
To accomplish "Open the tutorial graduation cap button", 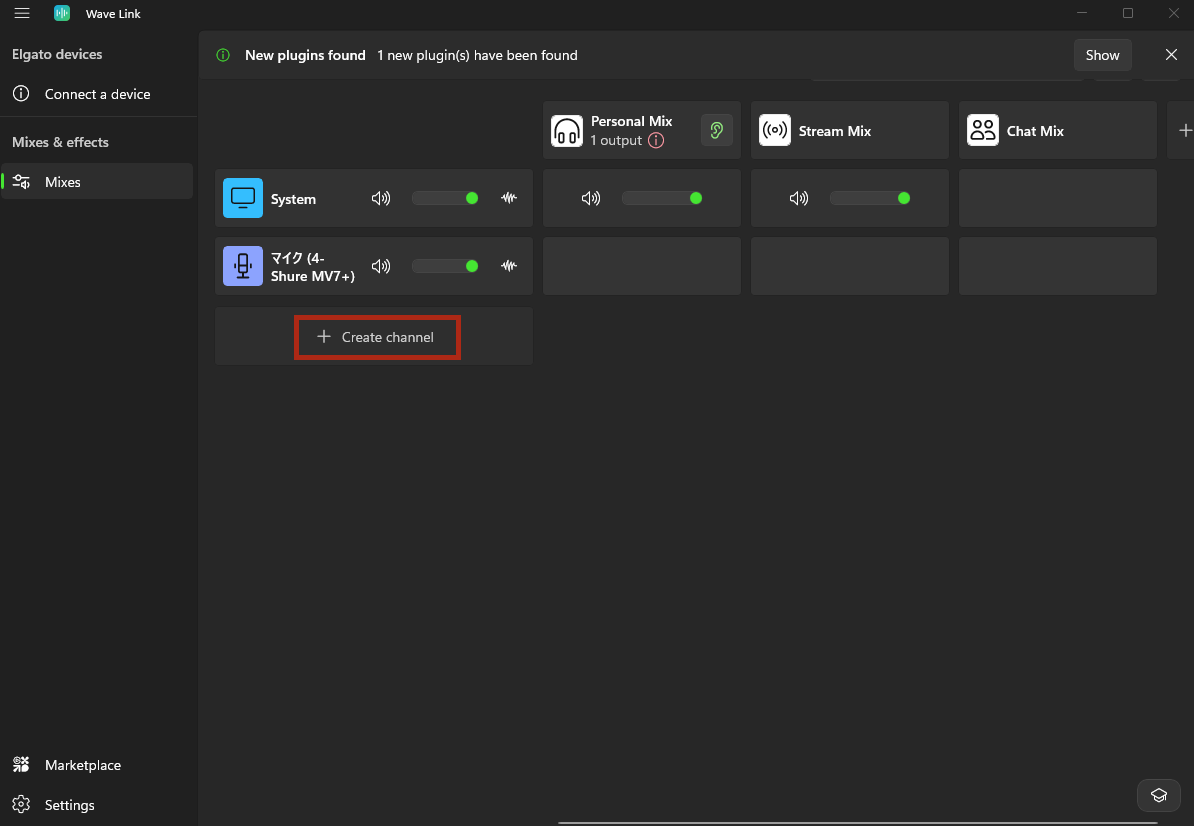I will [1159, 796].
